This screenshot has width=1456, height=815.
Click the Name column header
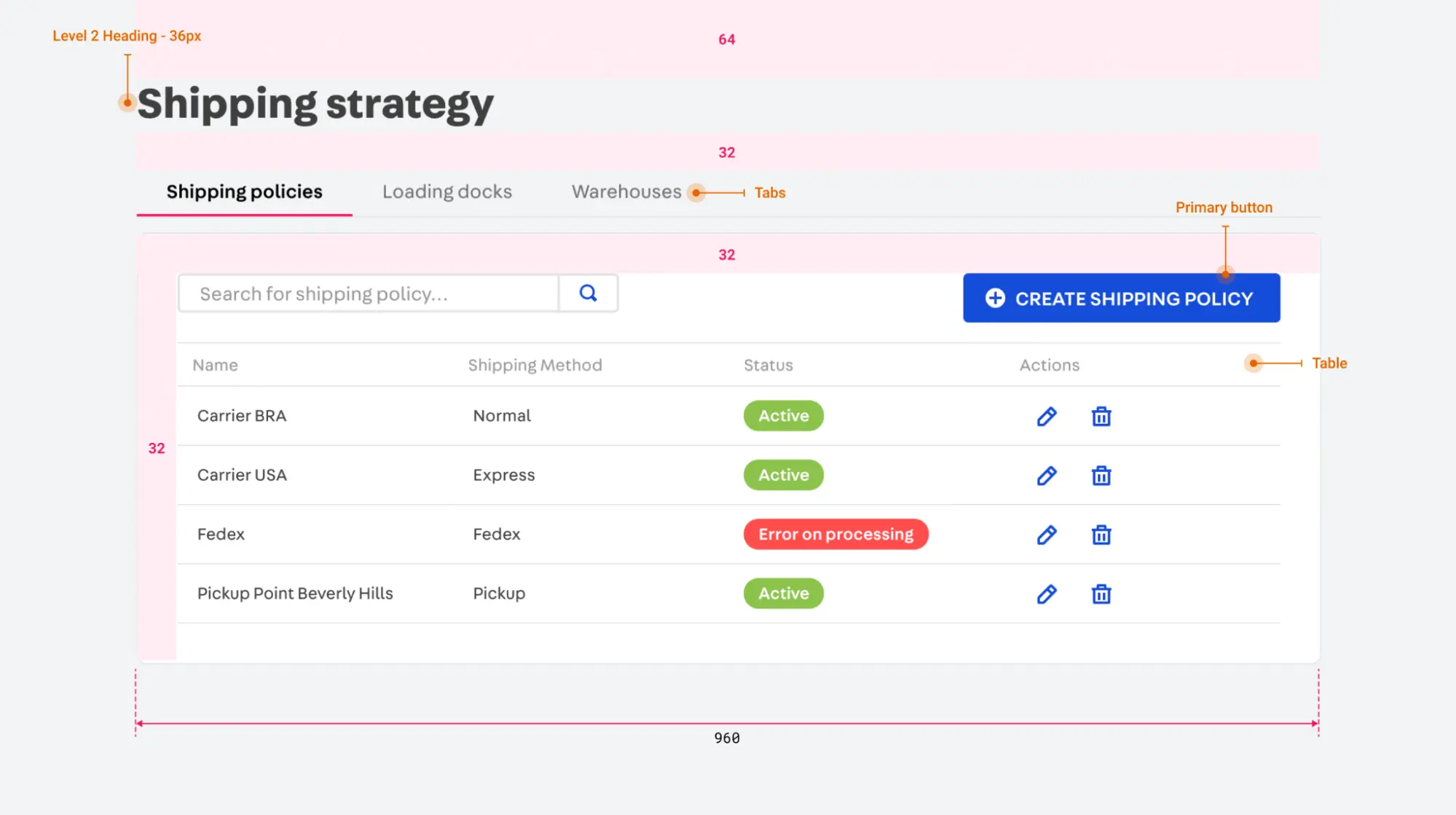(215, 365)
